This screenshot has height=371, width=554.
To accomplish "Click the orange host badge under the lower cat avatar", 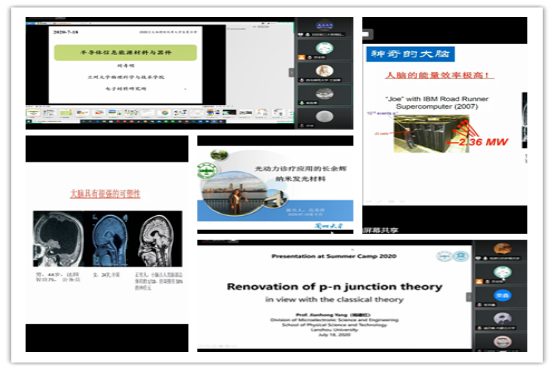I will 479,282.
